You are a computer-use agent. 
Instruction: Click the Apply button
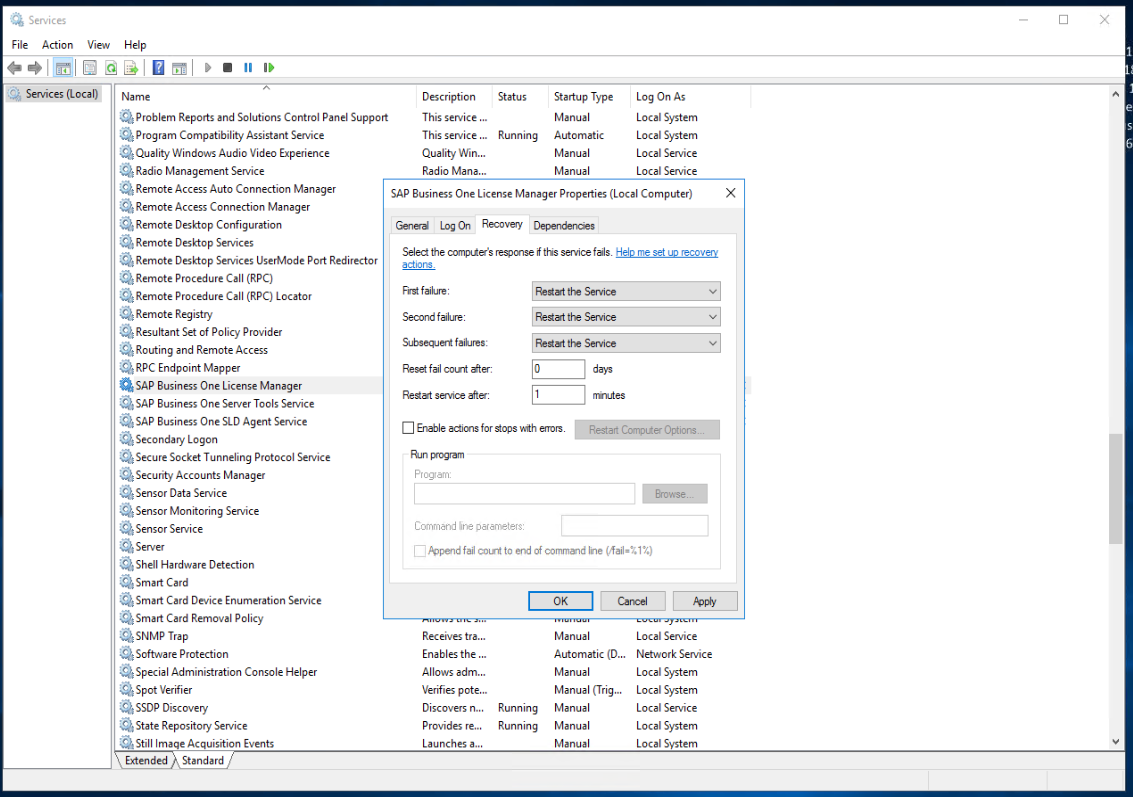[705, 601]
